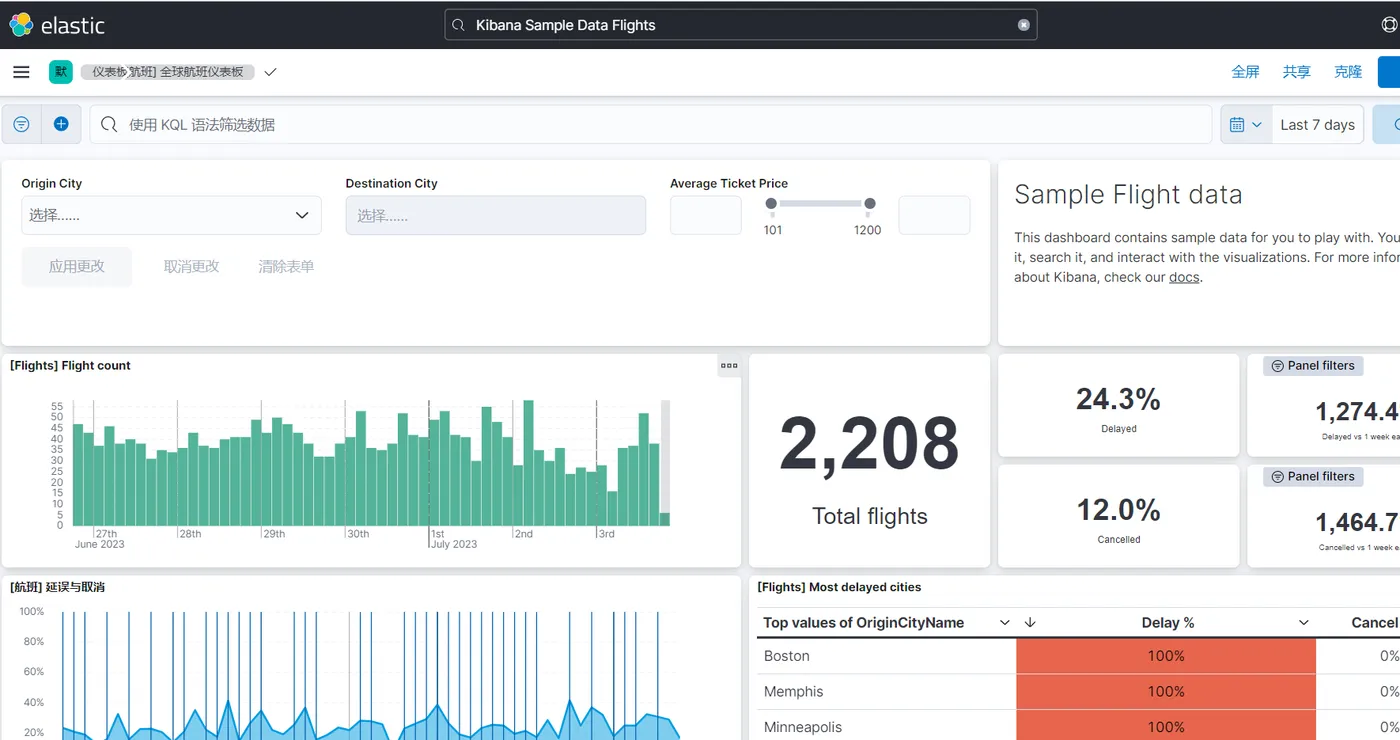The image size is (1400, 740).
Task: Click the Memphis row
Action: click(x=1078, y=692)
